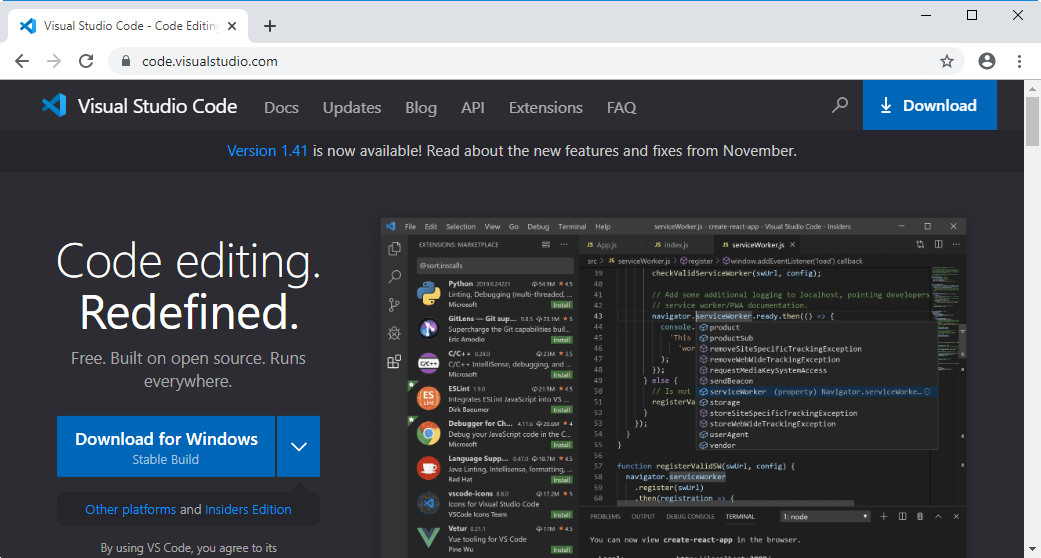
Task: Click the Extensions blocks icon in the editor screenshot
Action: coord(394,361)
